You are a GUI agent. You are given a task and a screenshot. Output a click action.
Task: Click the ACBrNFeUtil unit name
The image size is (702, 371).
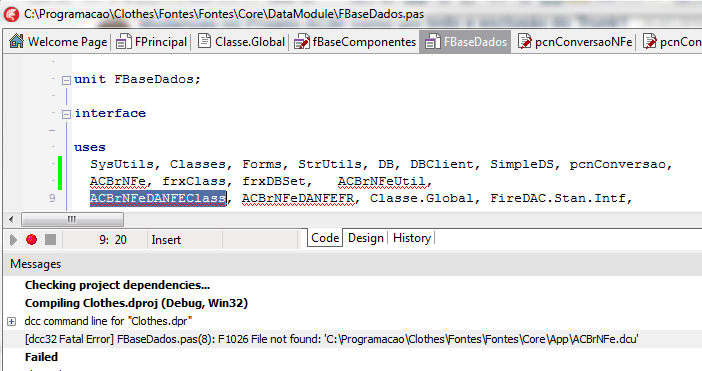pyautogui.click(x=381, y=181)
